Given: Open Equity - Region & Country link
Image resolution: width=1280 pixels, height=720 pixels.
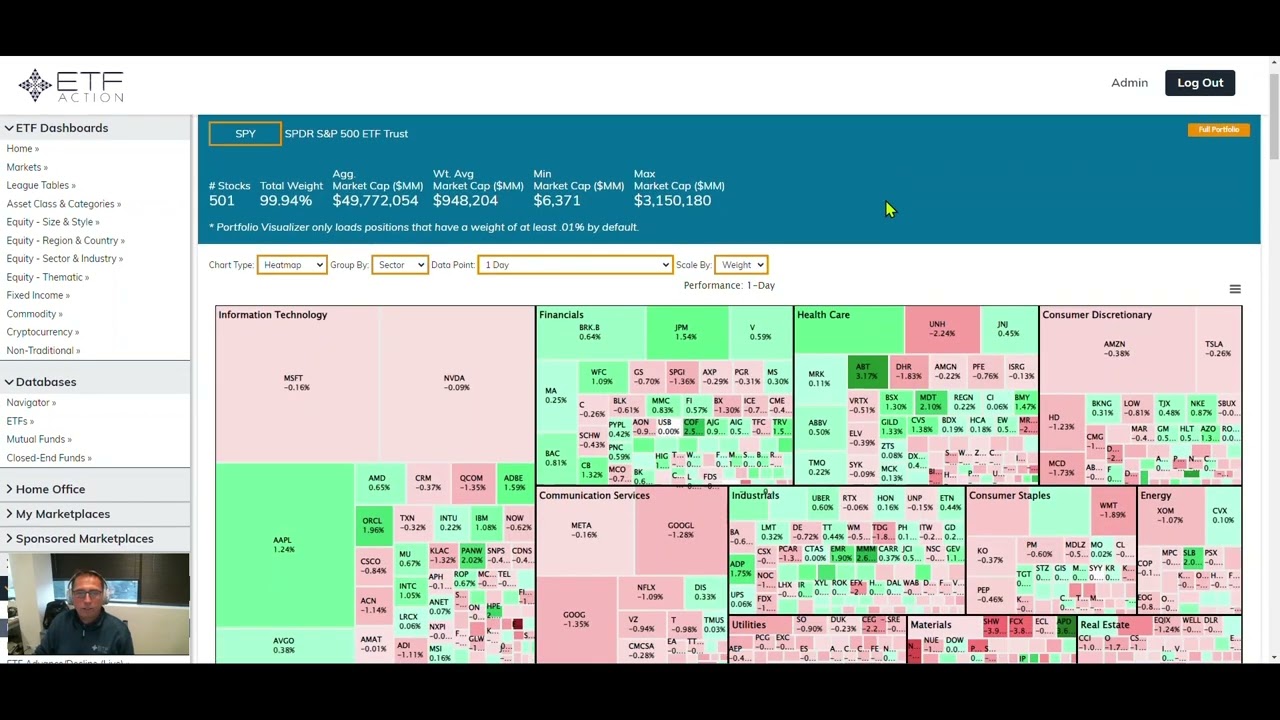Looking at the screenshot, I should pyautogui.click(x=65, y=240).
